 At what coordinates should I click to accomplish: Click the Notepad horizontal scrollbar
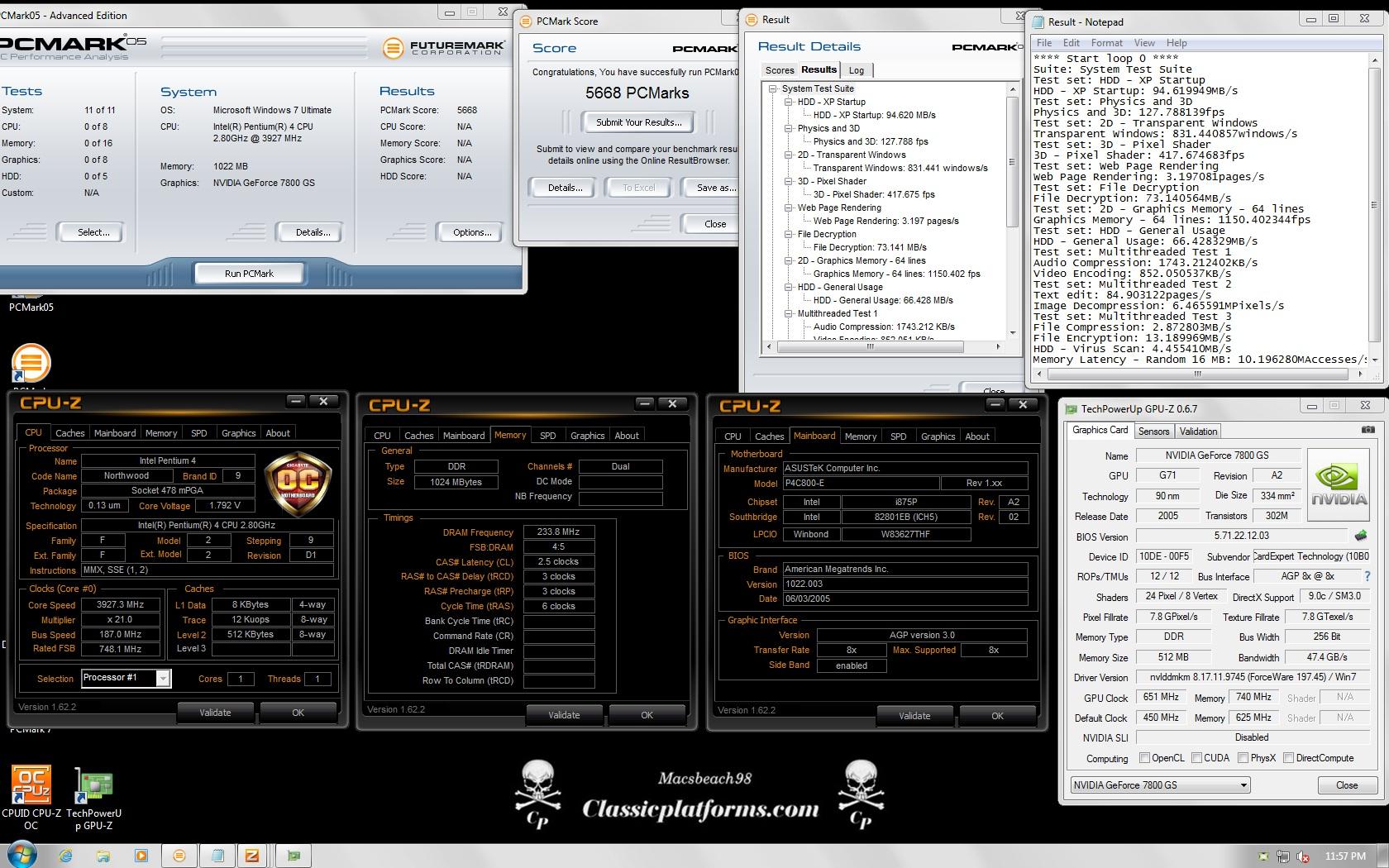pos(1197,374)
